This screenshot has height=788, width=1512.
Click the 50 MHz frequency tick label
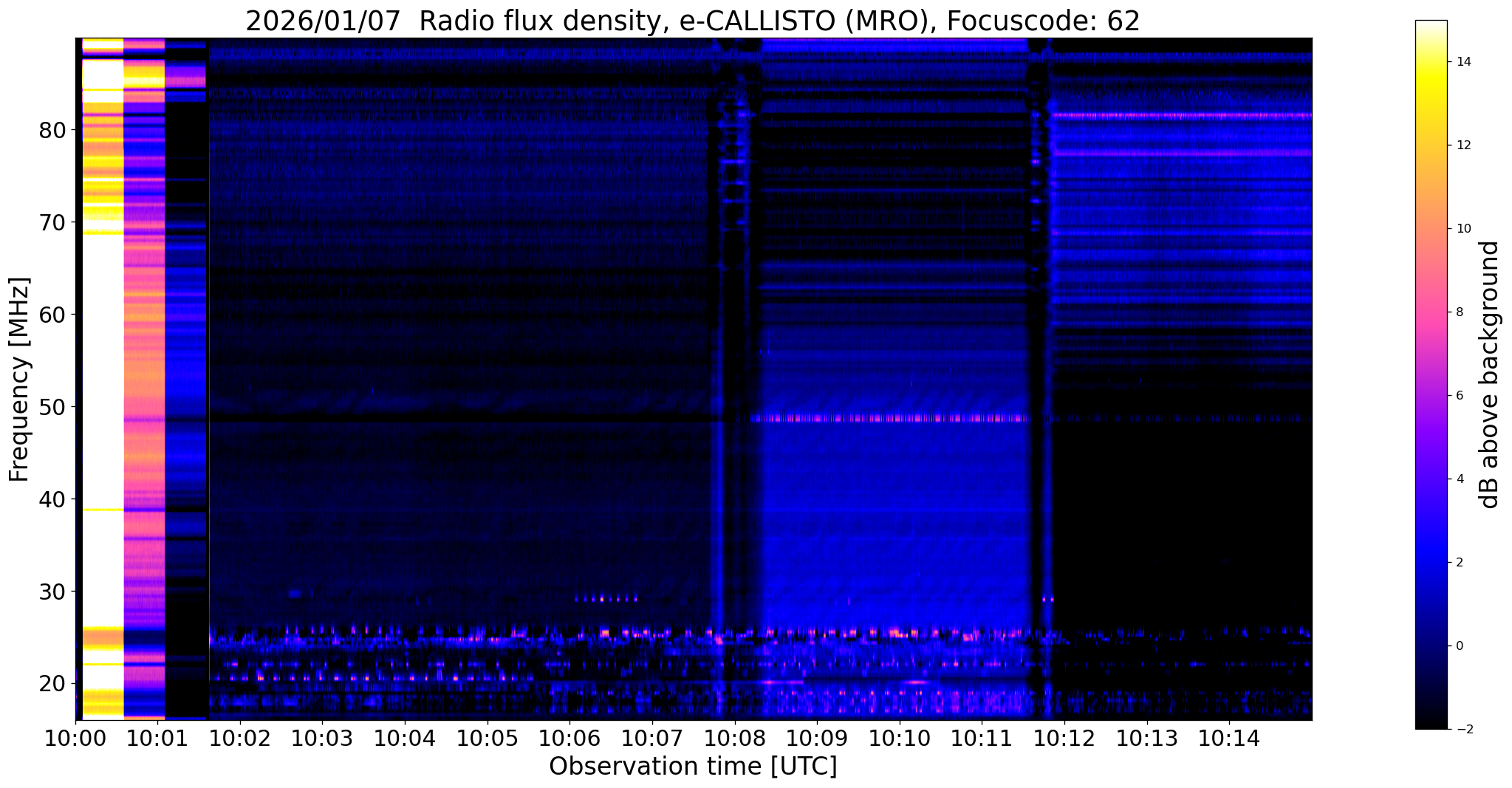(x=52, y=408)
